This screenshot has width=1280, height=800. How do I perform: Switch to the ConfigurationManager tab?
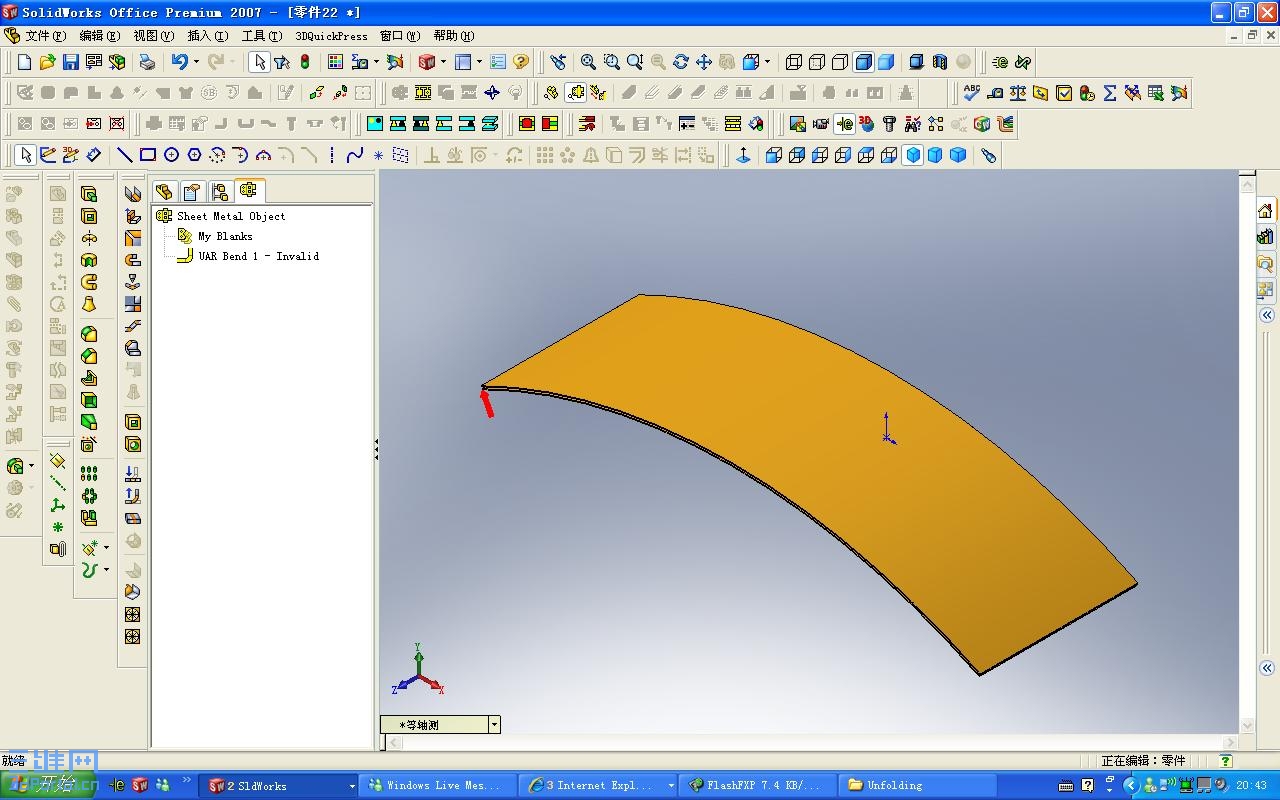click(x=220, y=191)
